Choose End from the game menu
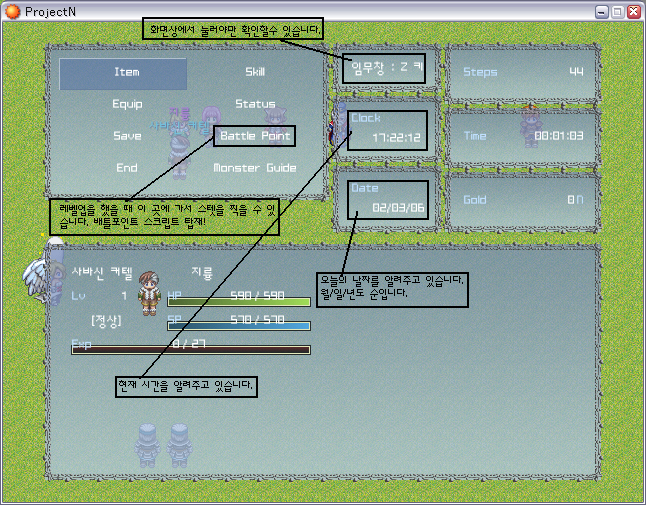Screen dimensions: 646x505 (127, 168)
